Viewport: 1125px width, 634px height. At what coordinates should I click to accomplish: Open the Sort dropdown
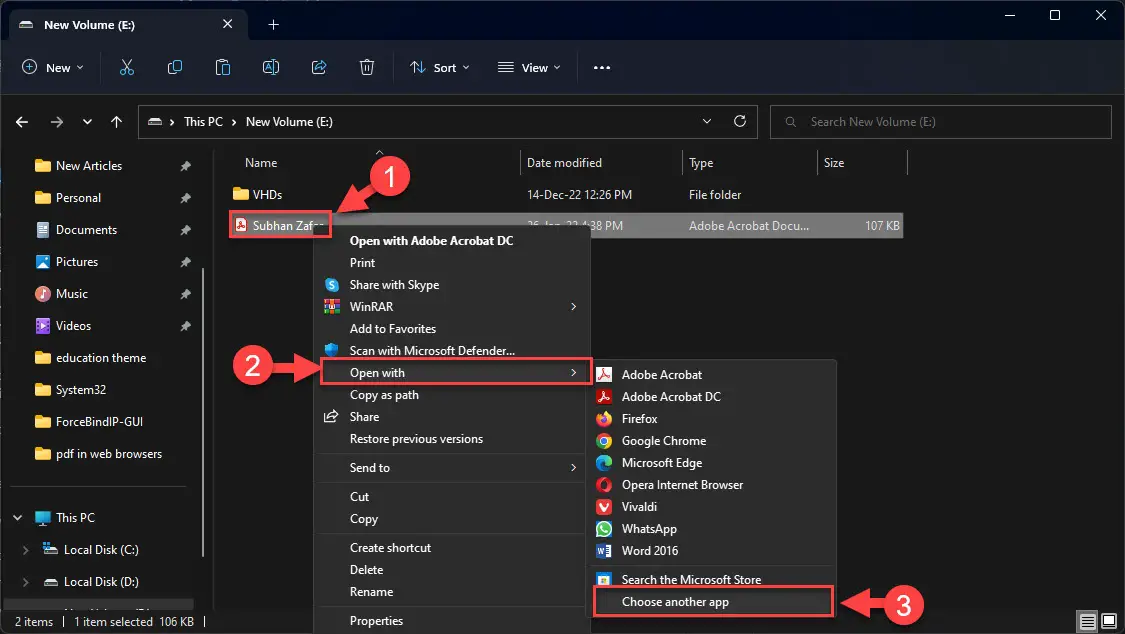(x=440, y=67)
